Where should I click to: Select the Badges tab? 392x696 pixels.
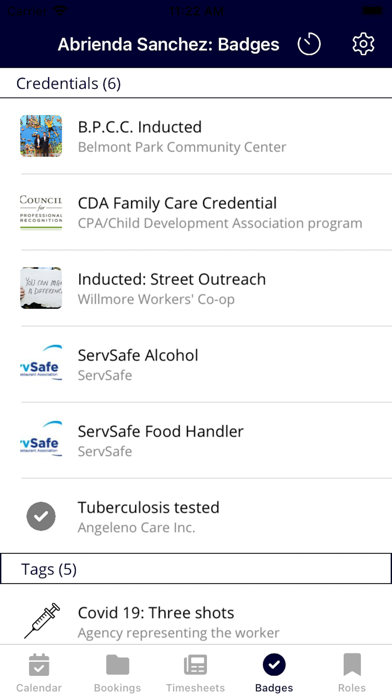(x=274, y=672)
